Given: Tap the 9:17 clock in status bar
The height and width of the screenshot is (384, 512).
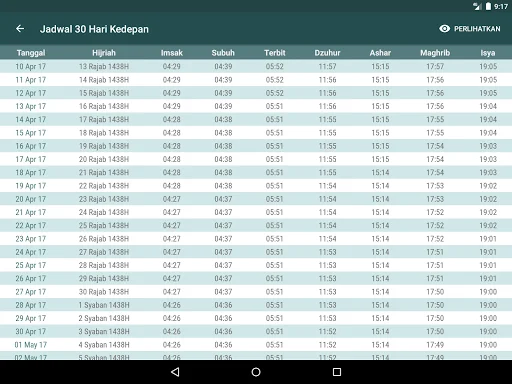Looking at the screenshot, I should (501, 7).
